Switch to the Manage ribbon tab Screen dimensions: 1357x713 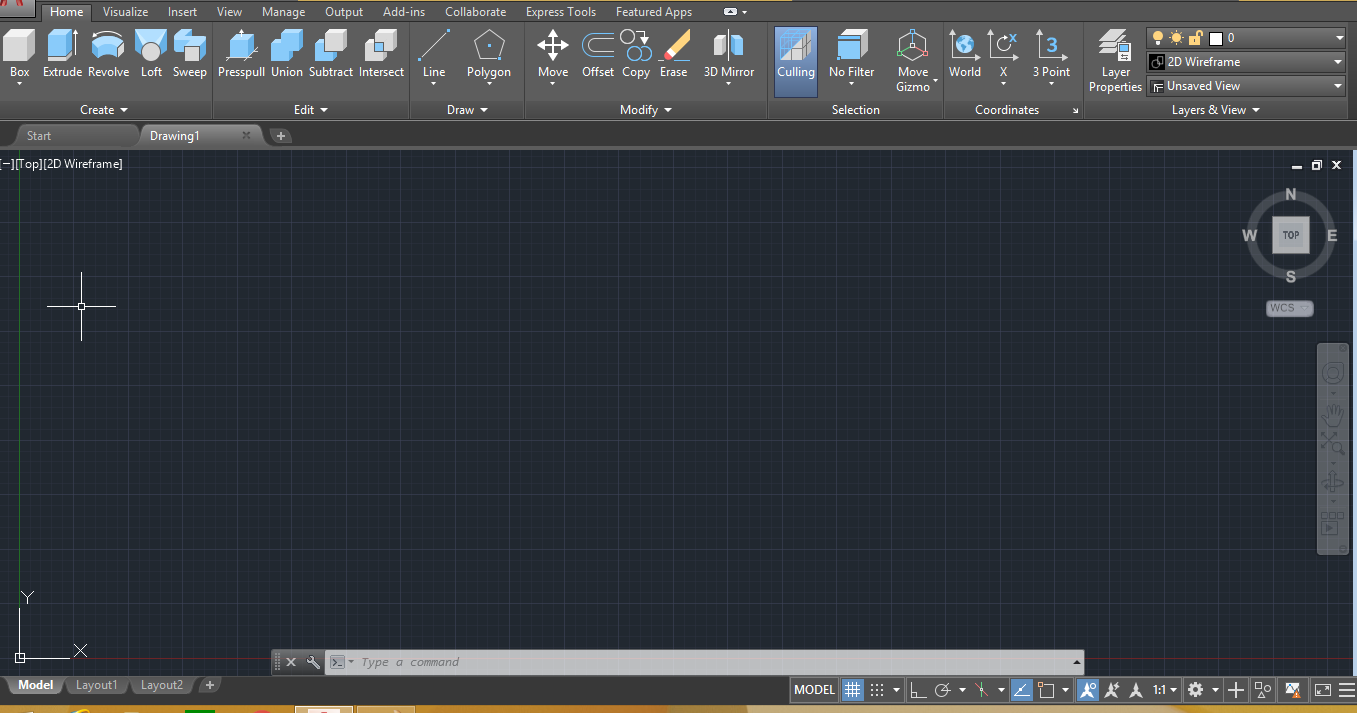point(283,12)
